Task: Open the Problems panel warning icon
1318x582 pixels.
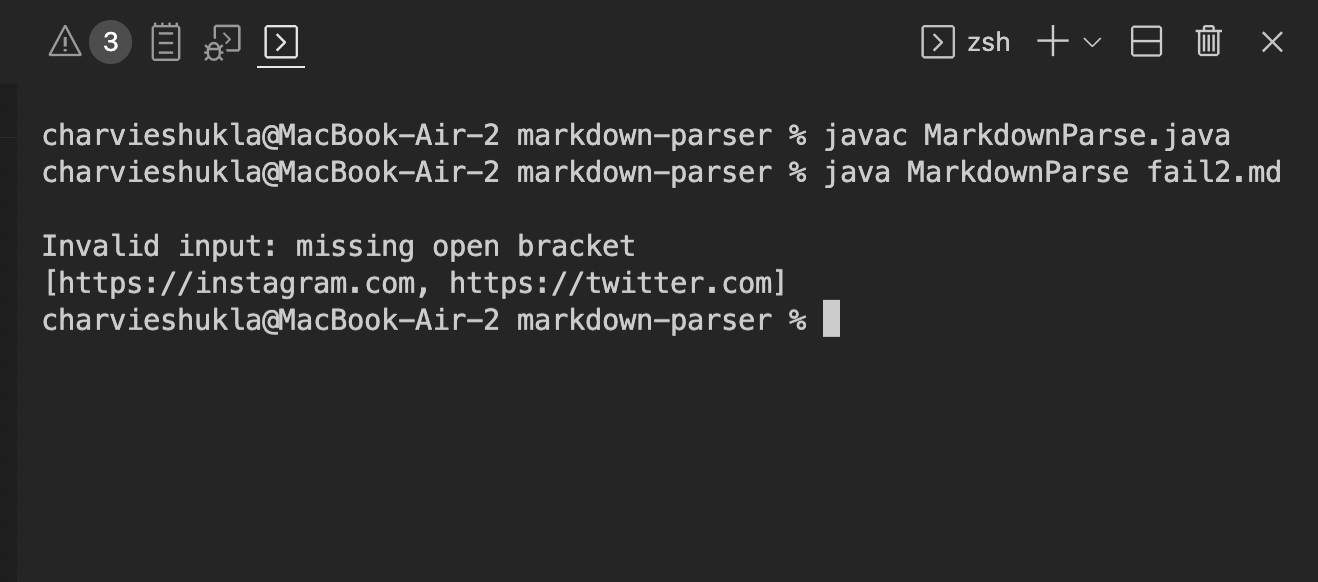Action: click(65, 42)
